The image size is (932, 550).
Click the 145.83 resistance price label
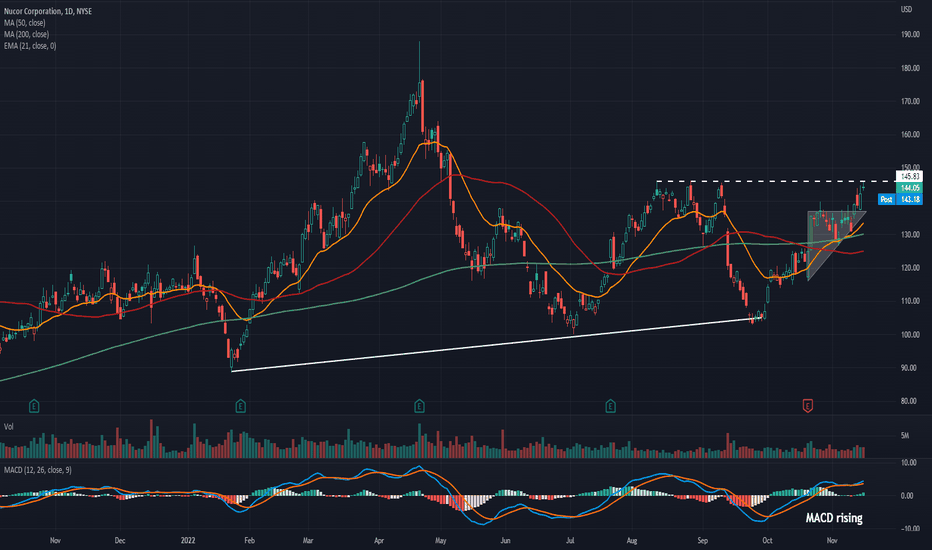[909, 177]
